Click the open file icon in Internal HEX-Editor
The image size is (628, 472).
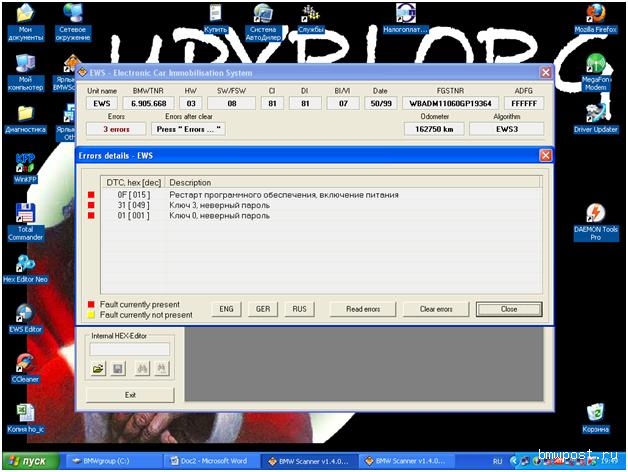click(98, 369)
